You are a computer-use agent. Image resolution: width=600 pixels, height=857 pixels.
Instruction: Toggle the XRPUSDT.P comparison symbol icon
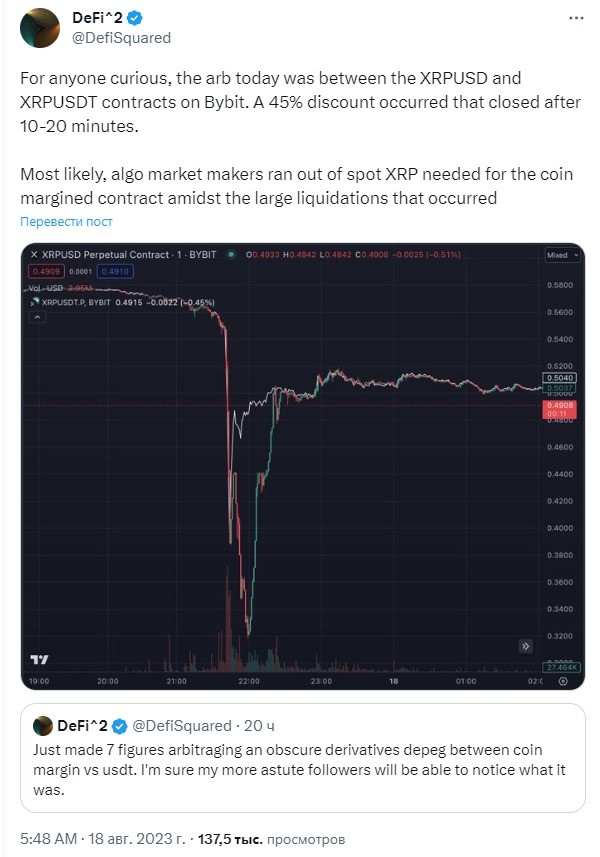(34, 302)
